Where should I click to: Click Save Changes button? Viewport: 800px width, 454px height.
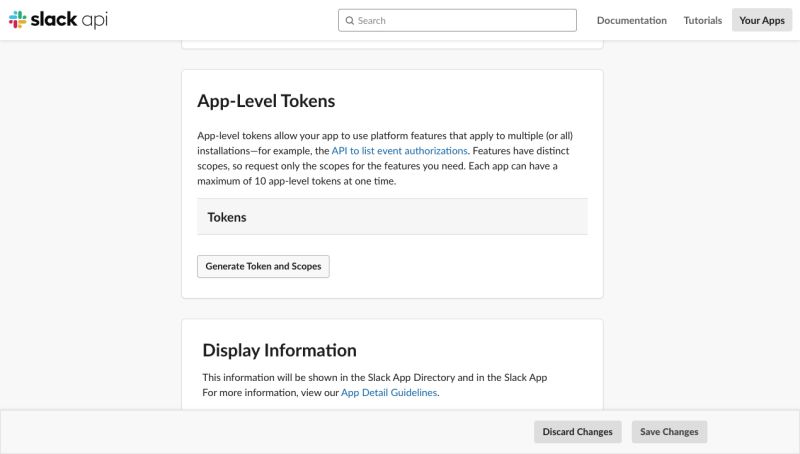click(x=669, y=432)
